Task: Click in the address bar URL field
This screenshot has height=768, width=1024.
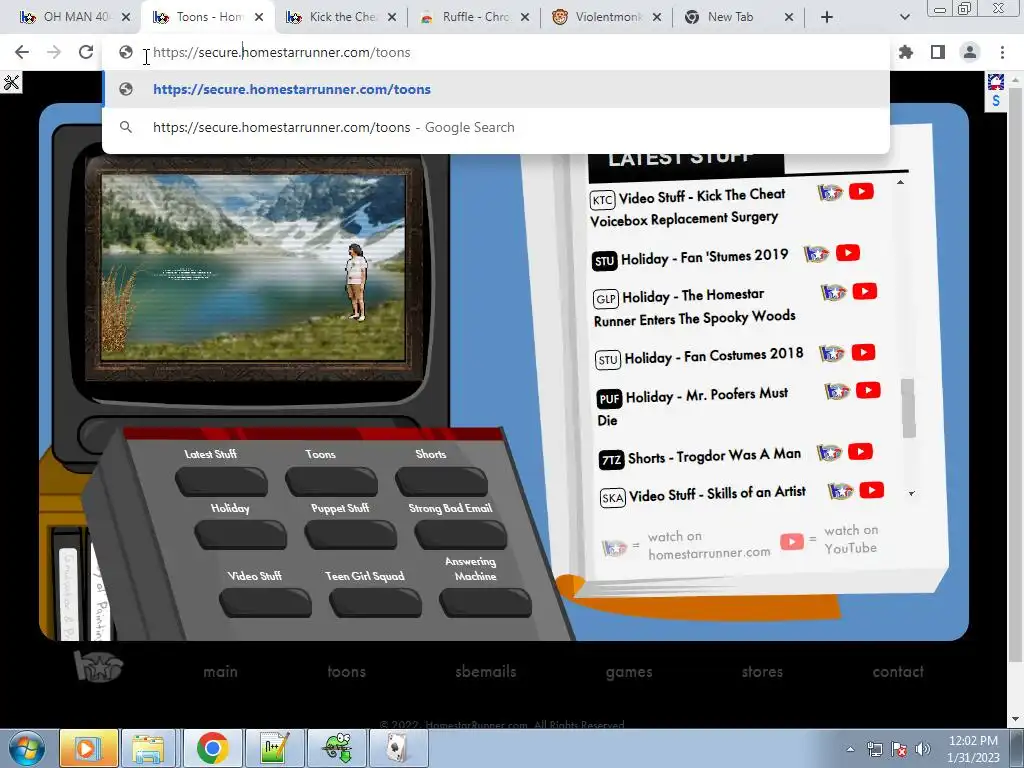Action: click(x=496, y=52)
